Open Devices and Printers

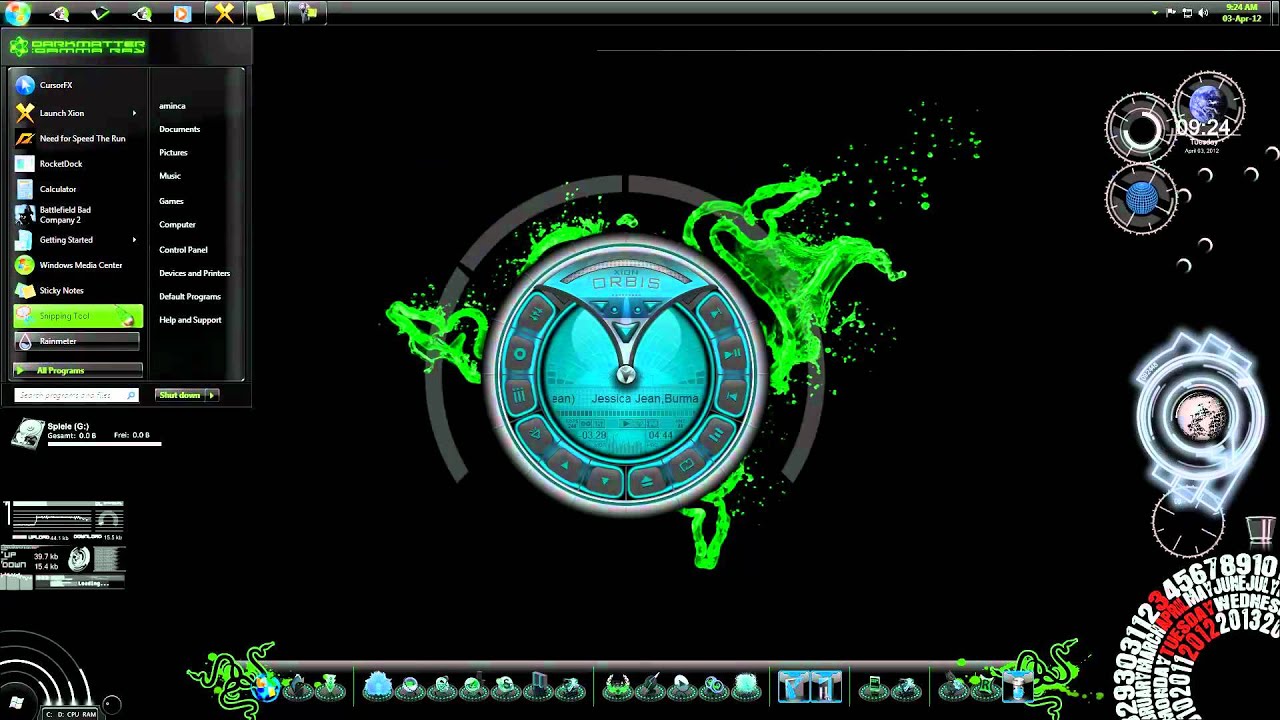(194, 273)
